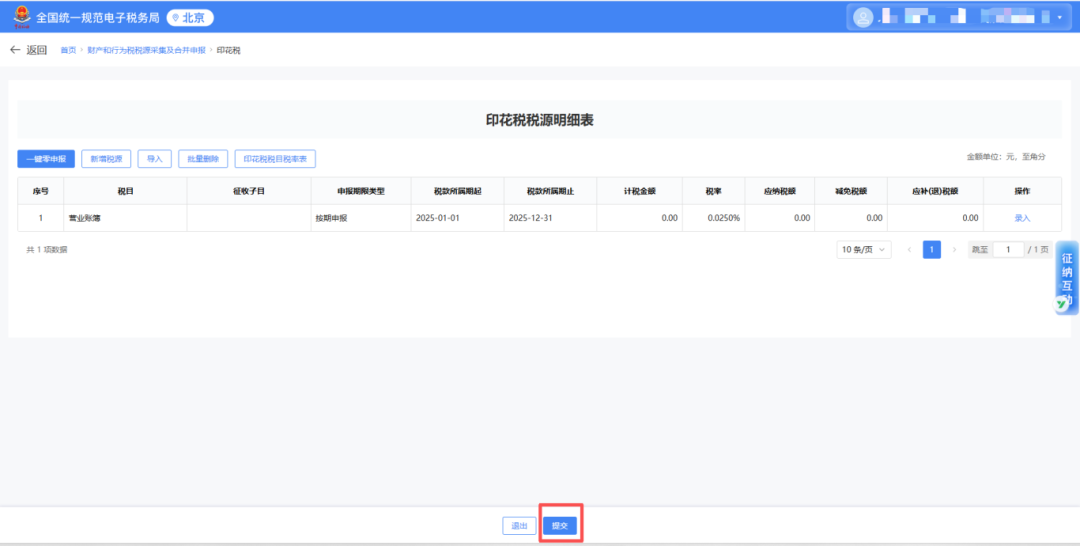This screenshot has width=1080, height=546.
Task: Select page 1 in pagination
Action: tap(932, 249)
